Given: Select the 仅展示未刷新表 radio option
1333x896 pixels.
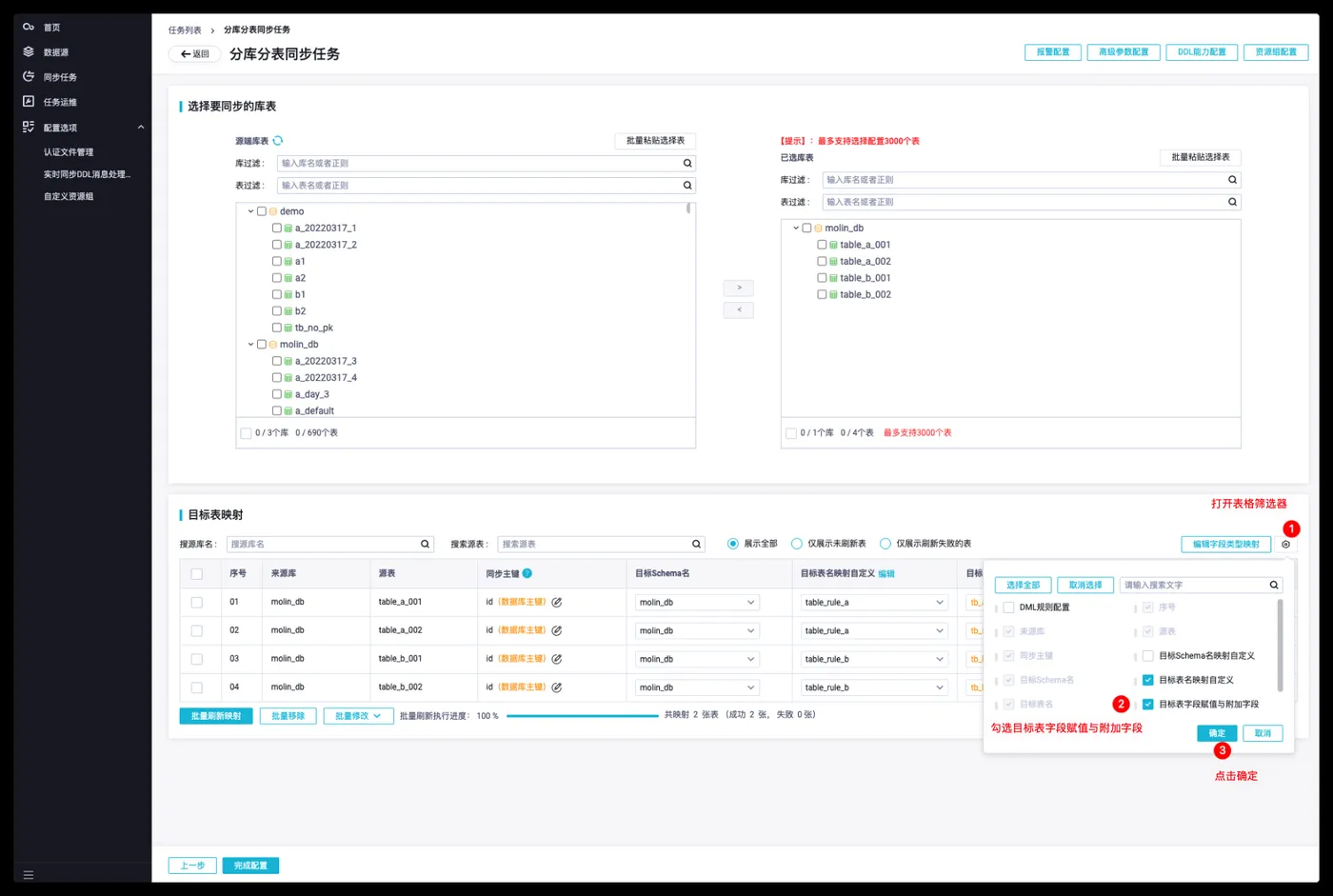Looking at the screenshot, I should click(x=797, y=544).
